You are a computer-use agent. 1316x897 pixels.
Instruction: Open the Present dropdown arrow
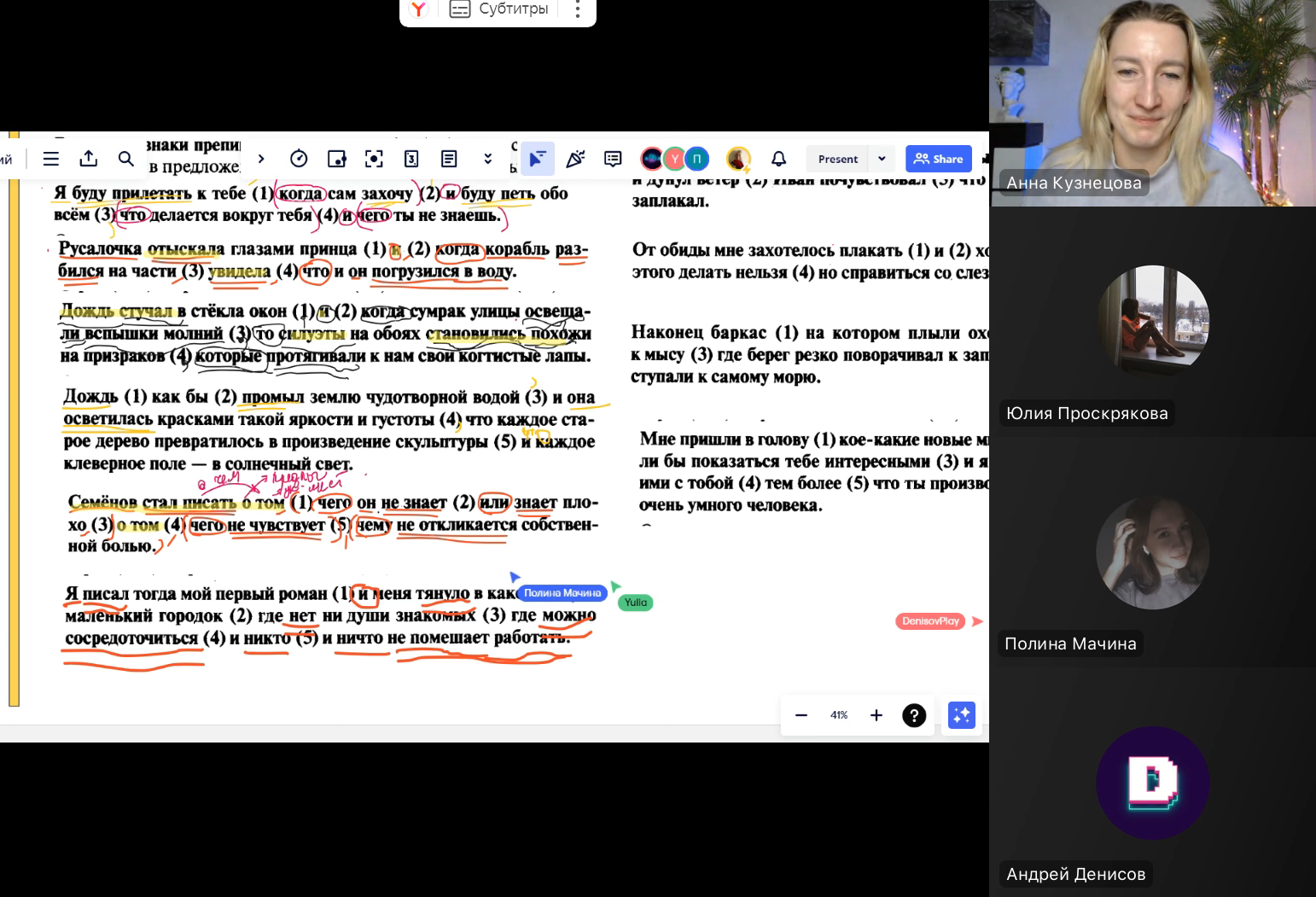[882, 159]
